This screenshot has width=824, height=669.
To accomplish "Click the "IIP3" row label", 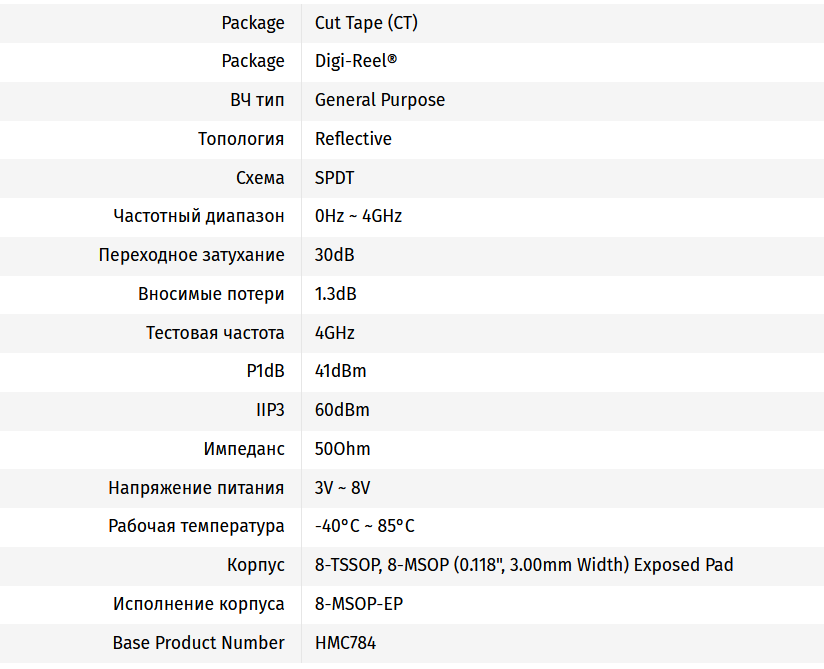I will click(270, 410).
